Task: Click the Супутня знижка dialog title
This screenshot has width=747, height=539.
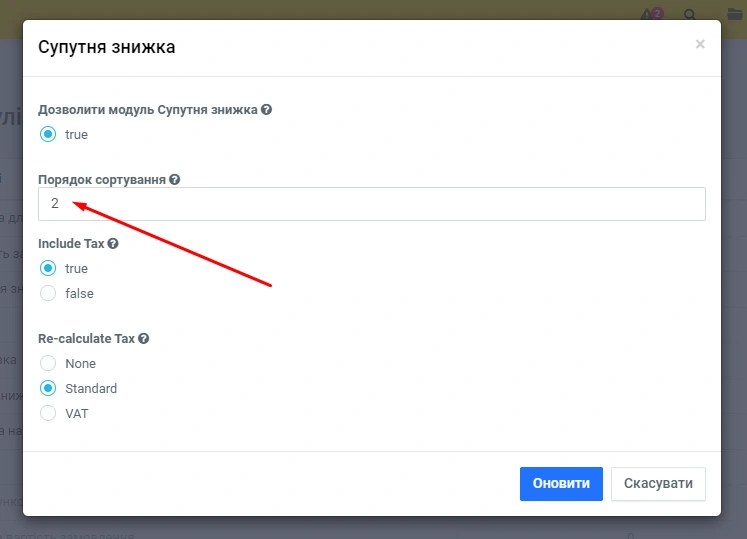Action: point(106,47)
